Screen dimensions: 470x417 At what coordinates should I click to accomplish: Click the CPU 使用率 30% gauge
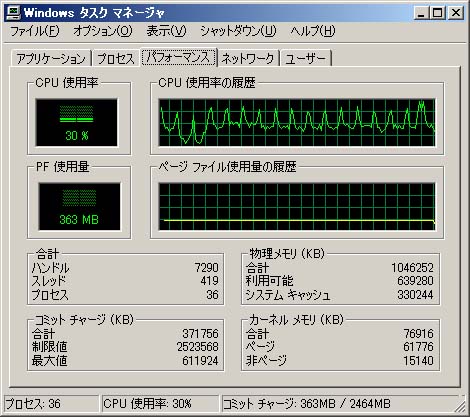pyautogui.click(x=77, y=122)
